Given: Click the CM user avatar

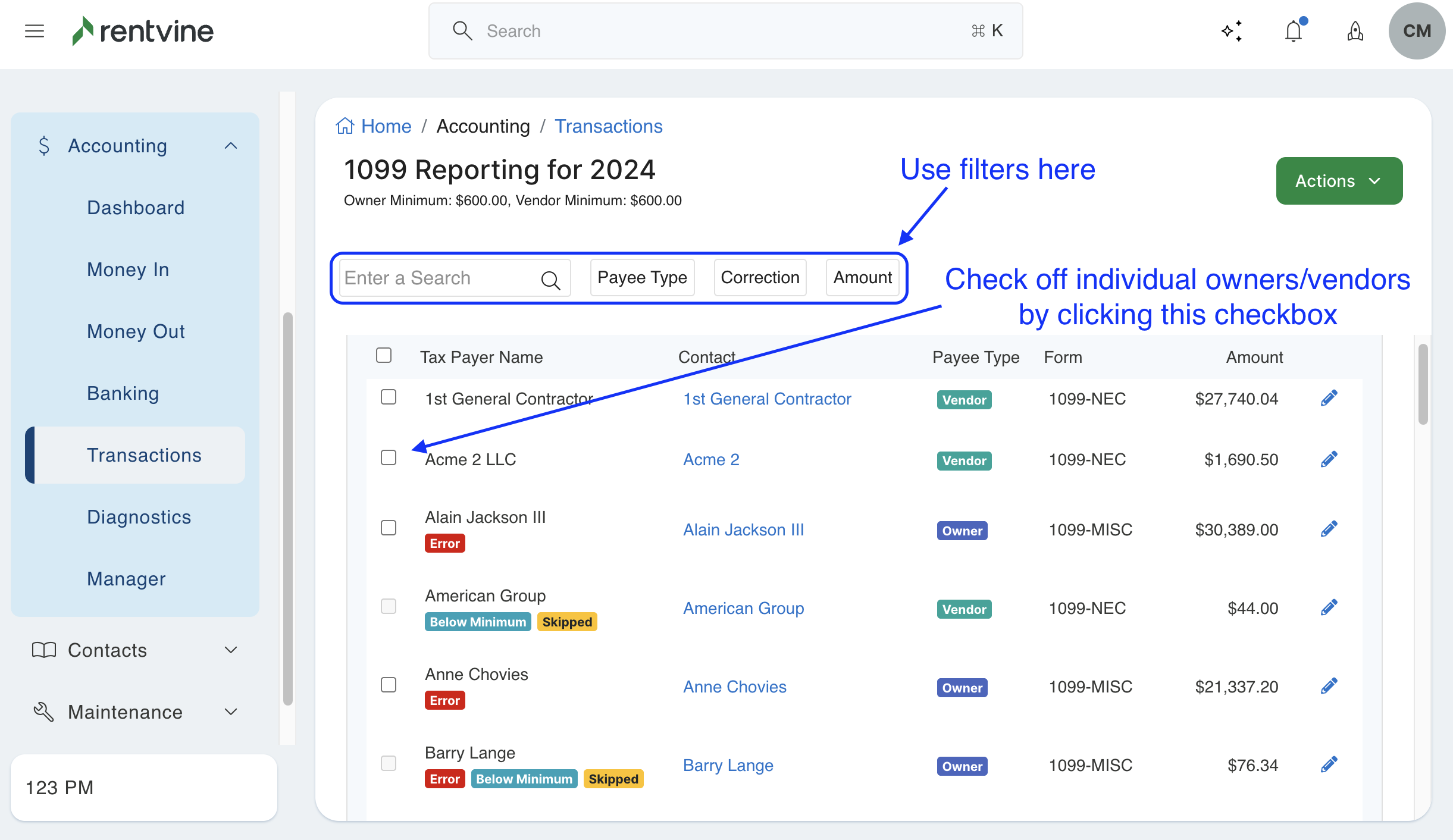Looking at the screenshot, I should click(x=1416, y=31).
